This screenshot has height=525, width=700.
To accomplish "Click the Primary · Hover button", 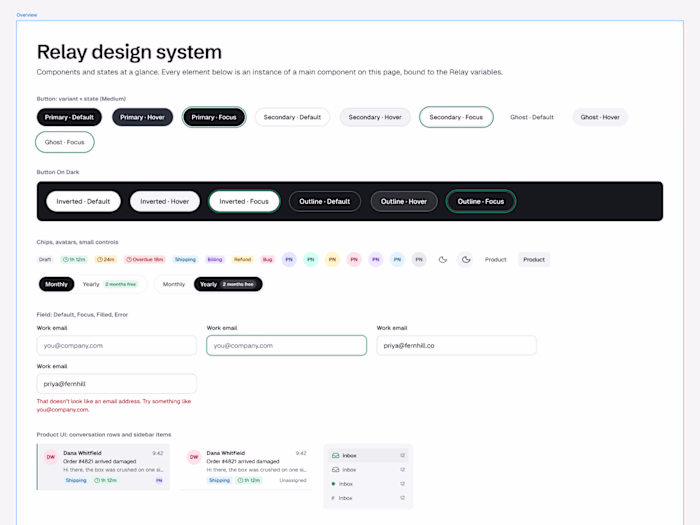I will pyautogui.click(x=142, y=117).
